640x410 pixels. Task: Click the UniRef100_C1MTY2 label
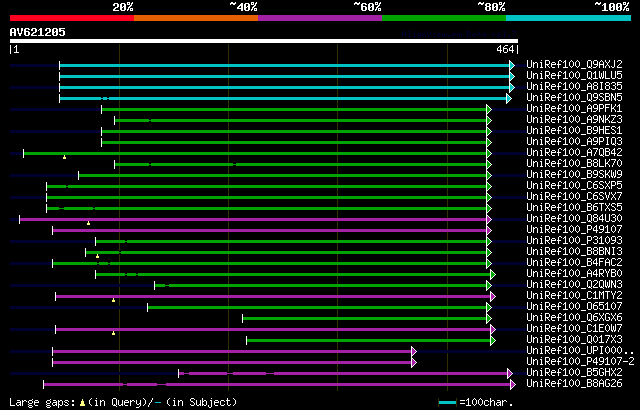click(574, 296)
